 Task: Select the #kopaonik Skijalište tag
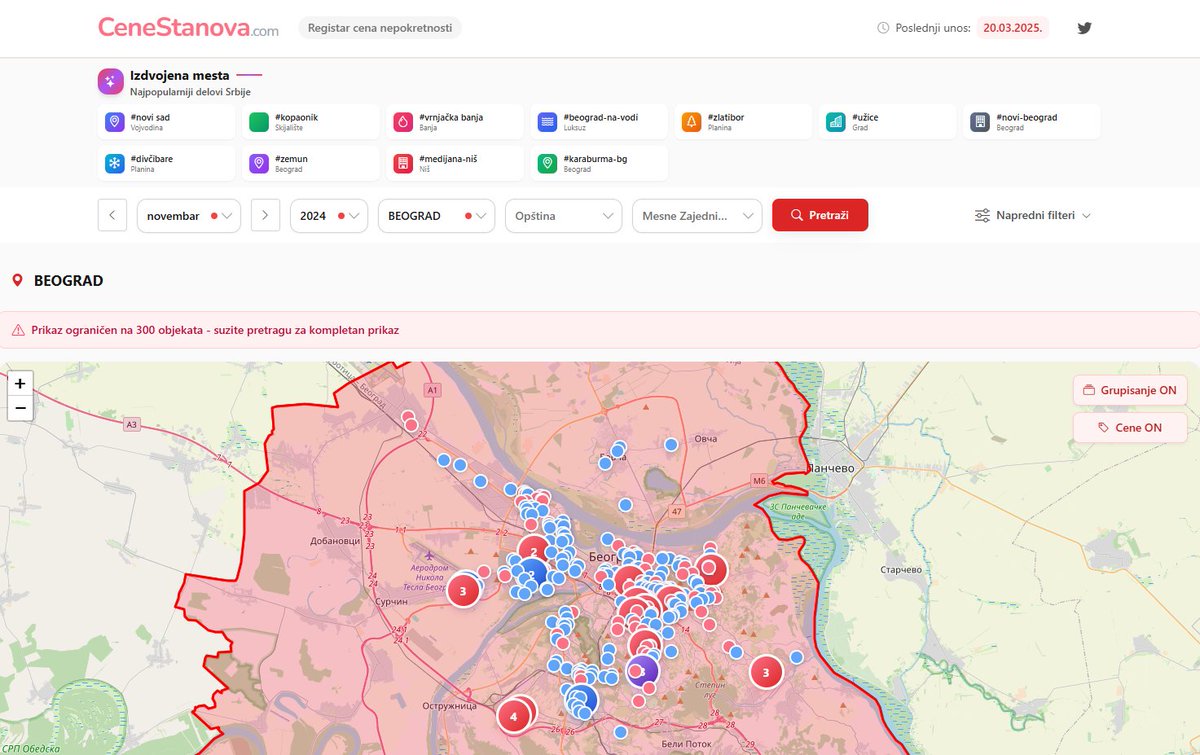[x=312, y=122]
